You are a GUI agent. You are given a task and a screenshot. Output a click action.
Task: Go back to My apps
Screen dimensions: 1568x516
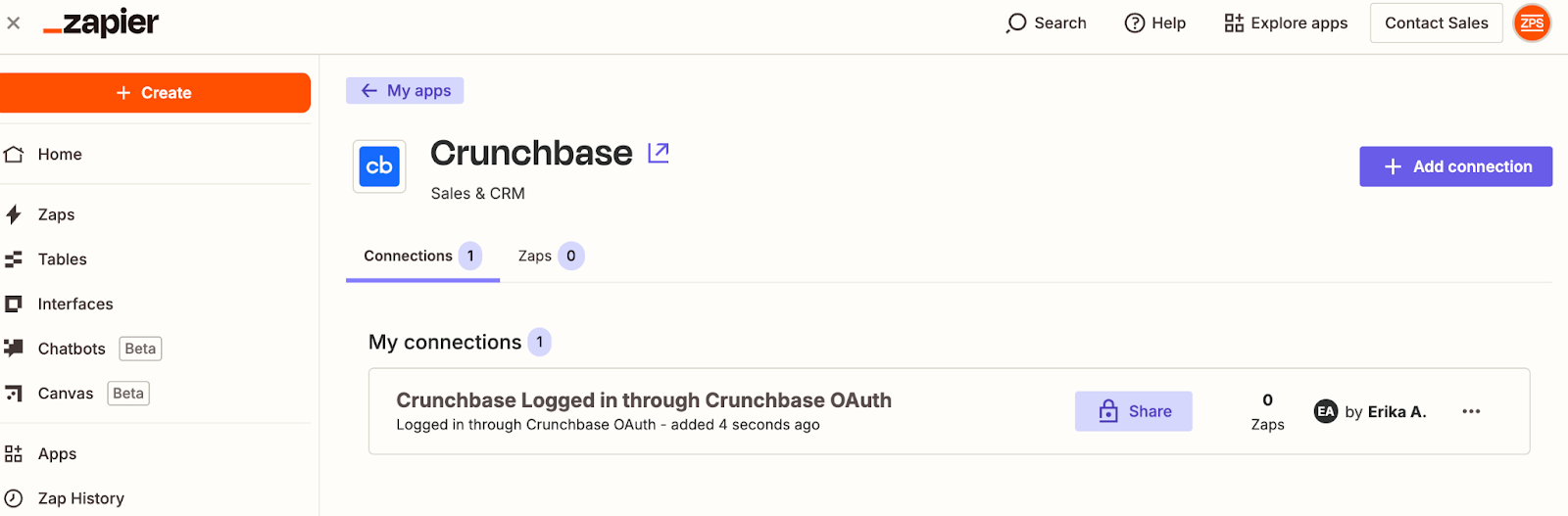click(405, 90)
